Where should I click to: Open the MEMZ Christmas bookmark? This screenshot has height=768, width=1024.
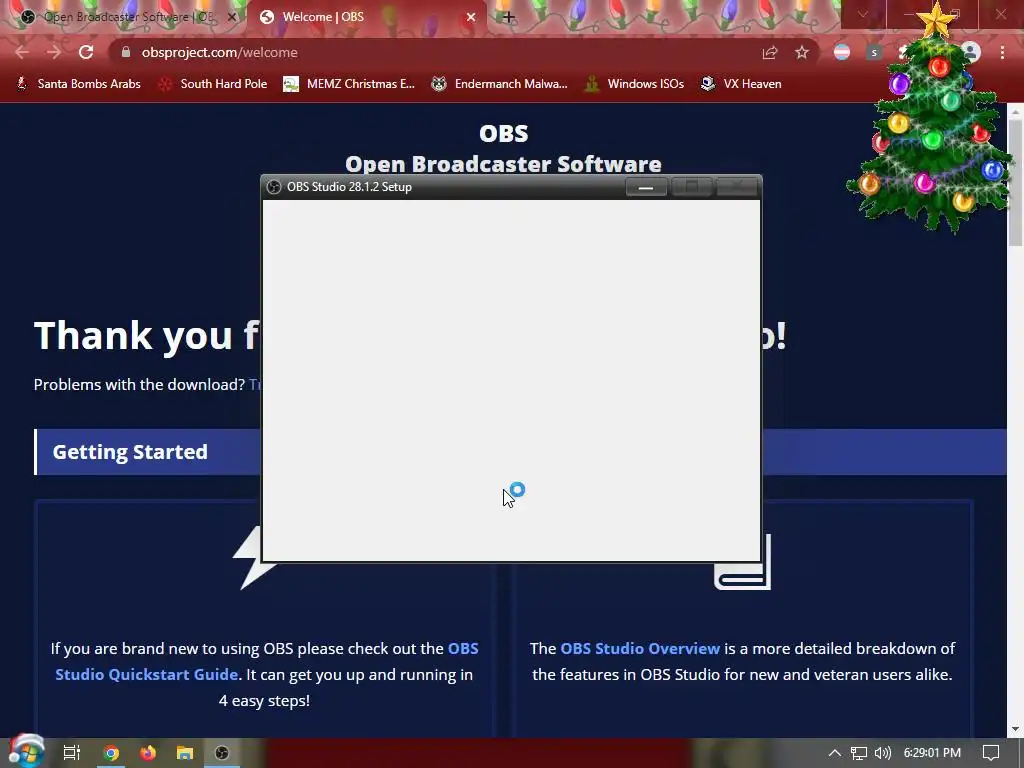point(349,84)
